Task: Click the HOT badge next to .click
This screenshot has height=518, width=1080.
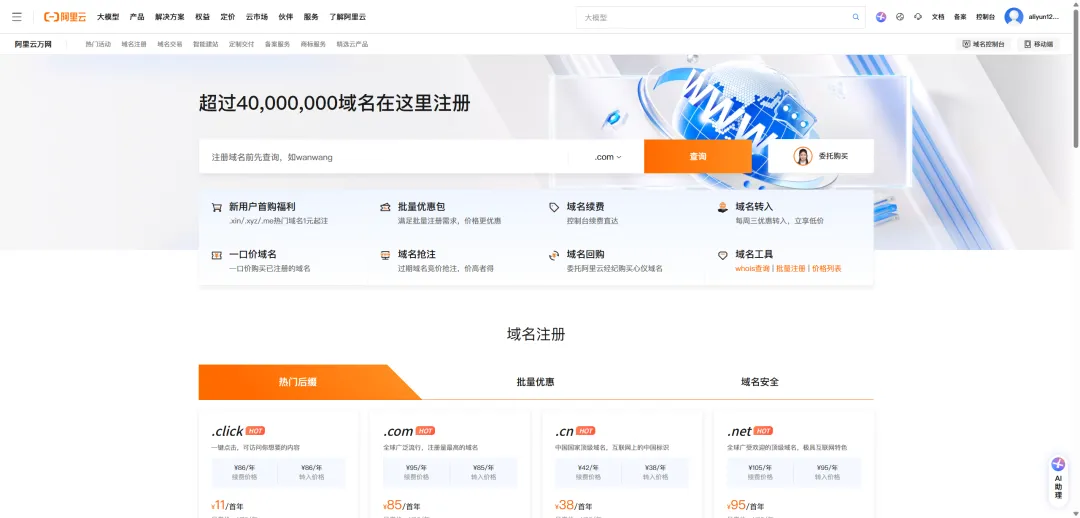Action: coord(256,431)
